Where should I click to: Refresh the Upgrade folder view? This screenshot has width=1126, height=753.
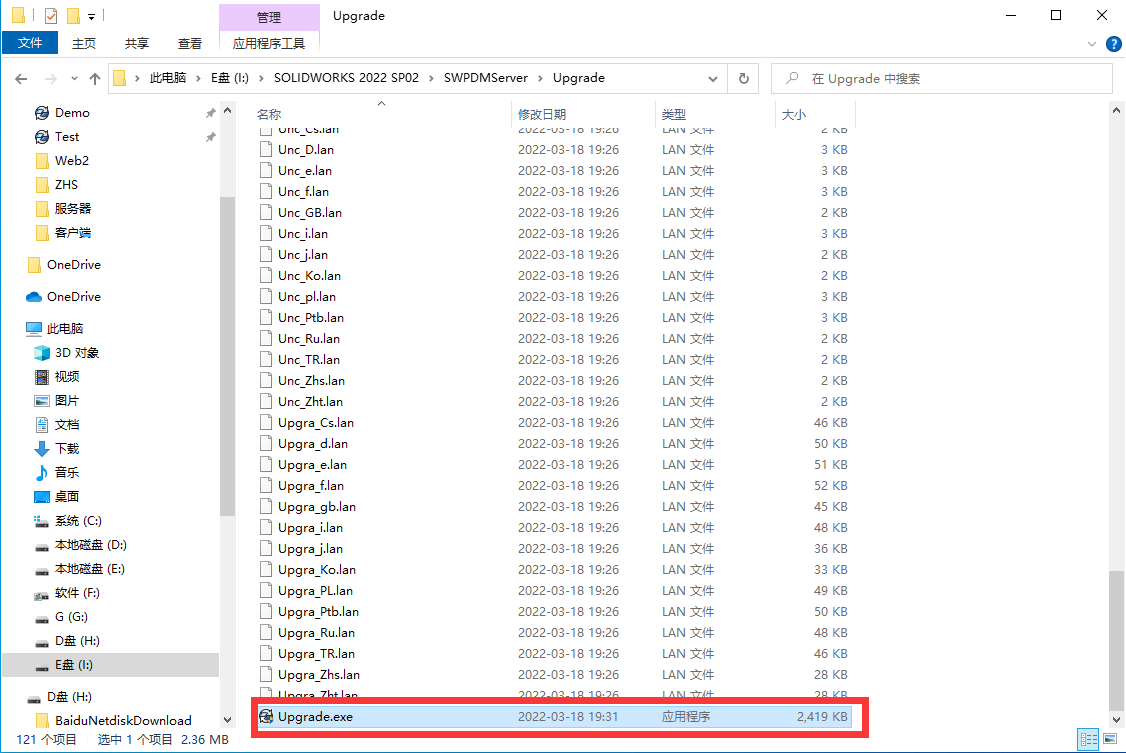(x=744, y=78)
